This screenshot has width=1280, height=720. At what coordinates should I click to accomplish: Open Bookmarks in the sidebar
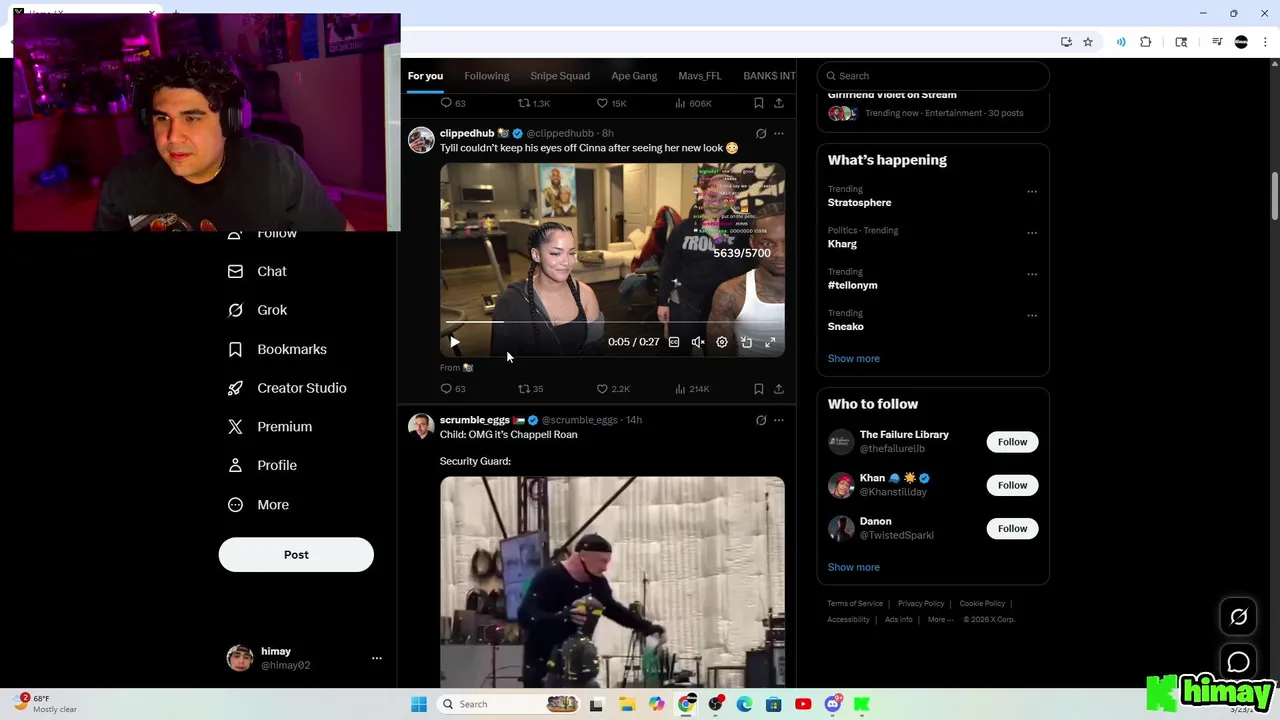[x=277, y=349]
